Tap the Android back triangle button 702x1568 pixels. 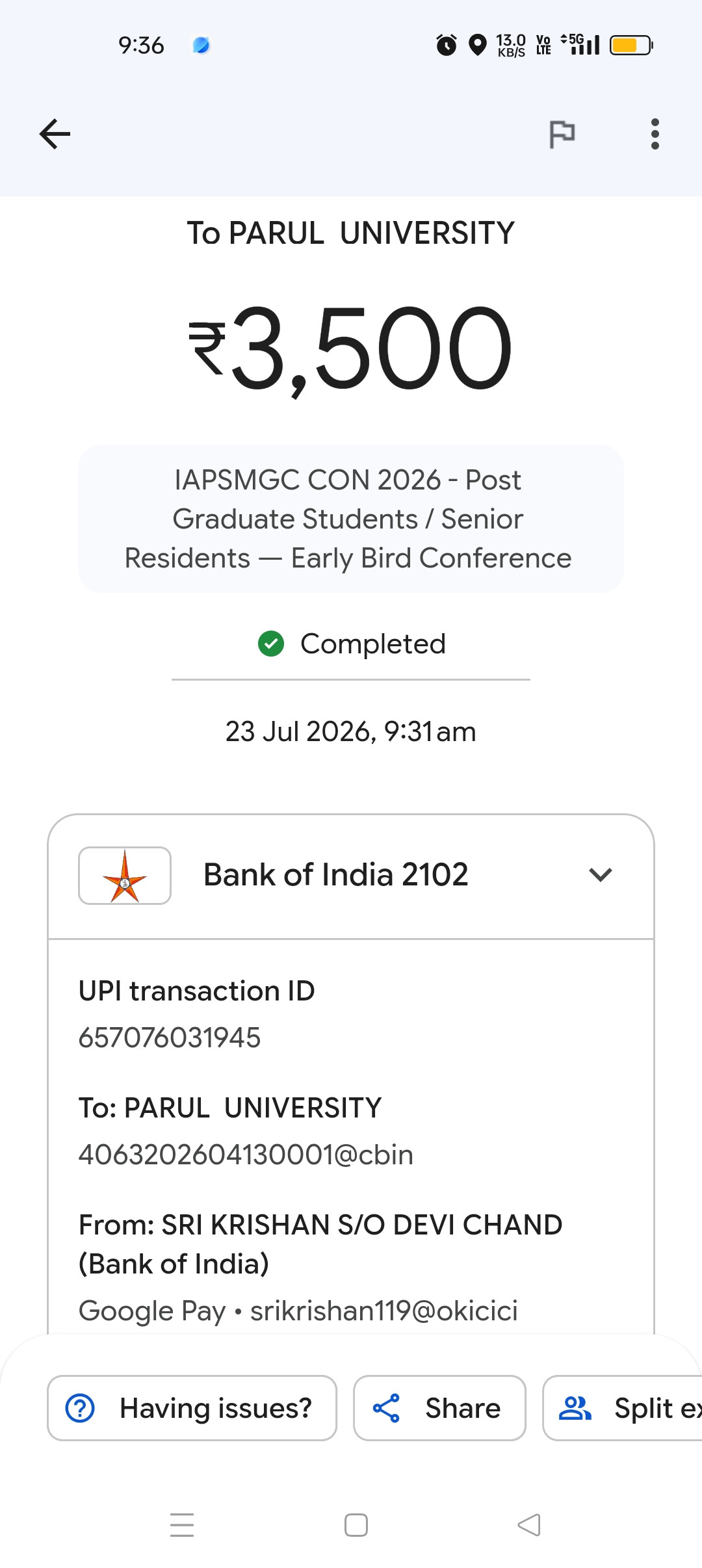coord(529,1525)
